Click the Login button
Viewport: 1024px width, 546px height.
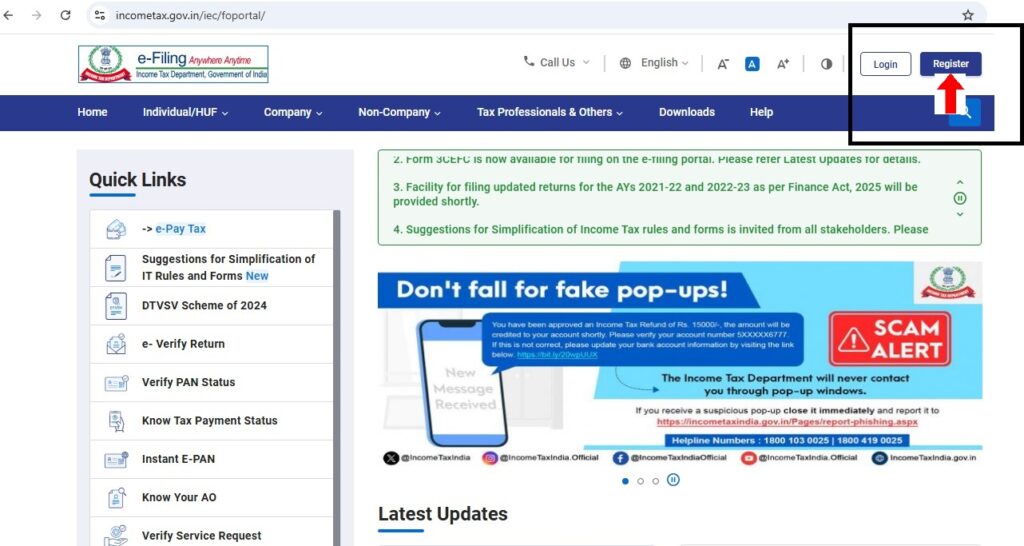click(885, 64)
